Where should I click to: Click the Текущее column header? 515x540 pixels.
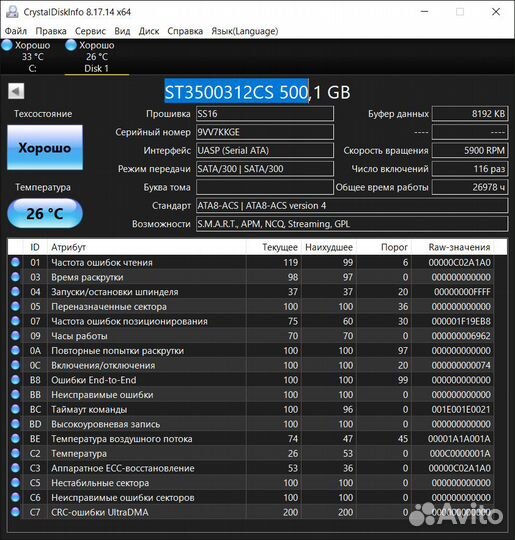click(x=274, y=247)
